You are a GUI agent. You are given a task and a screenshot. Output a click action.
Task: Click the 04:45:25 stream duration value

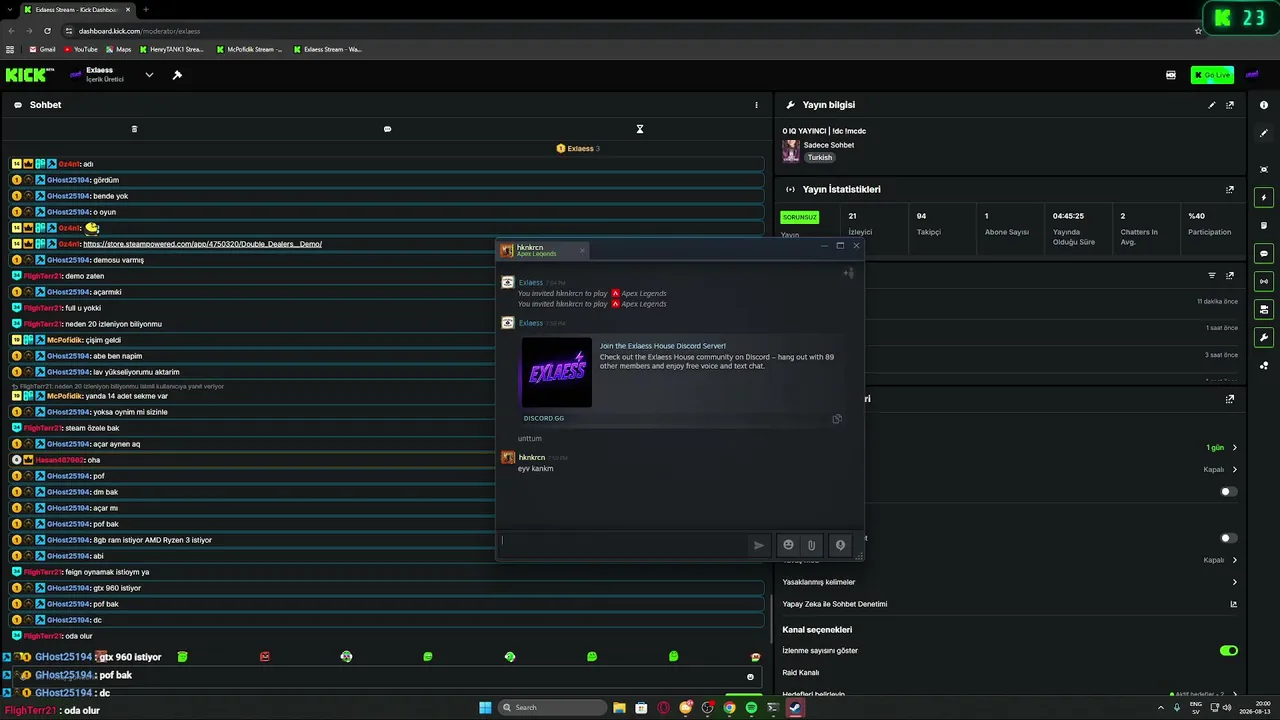point(1068,216)
